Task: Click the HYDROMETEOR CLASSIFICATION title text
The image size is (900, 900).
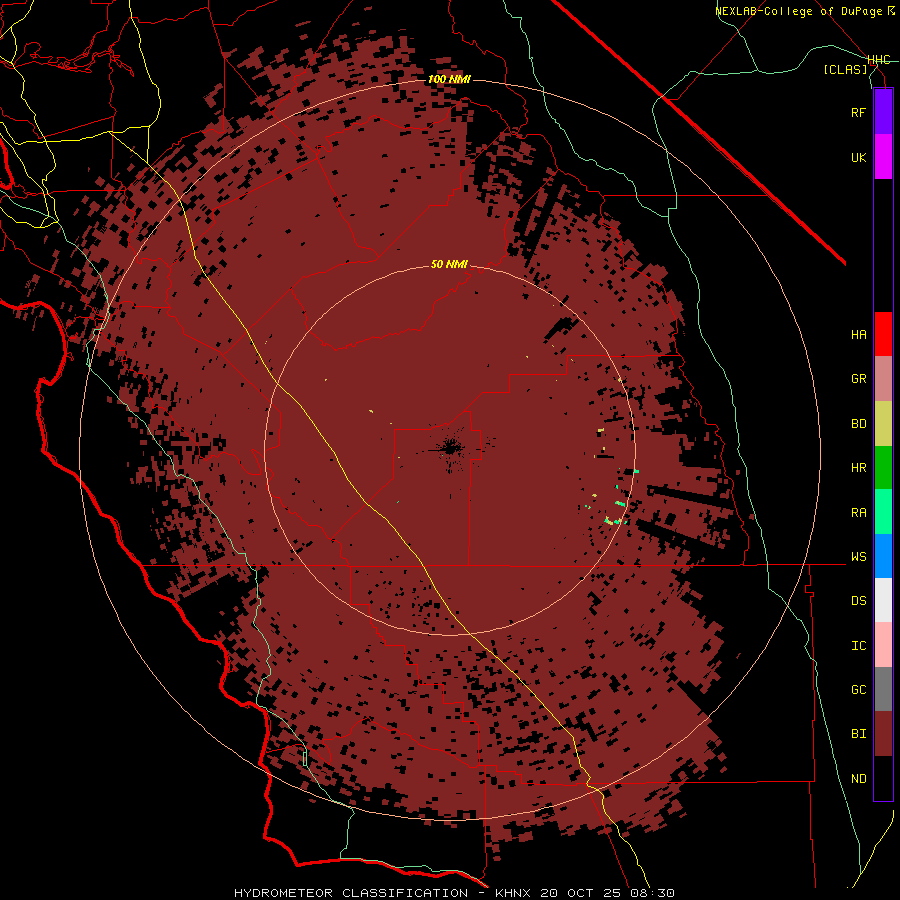Action: pyautogui.click(x=351, y=893)
